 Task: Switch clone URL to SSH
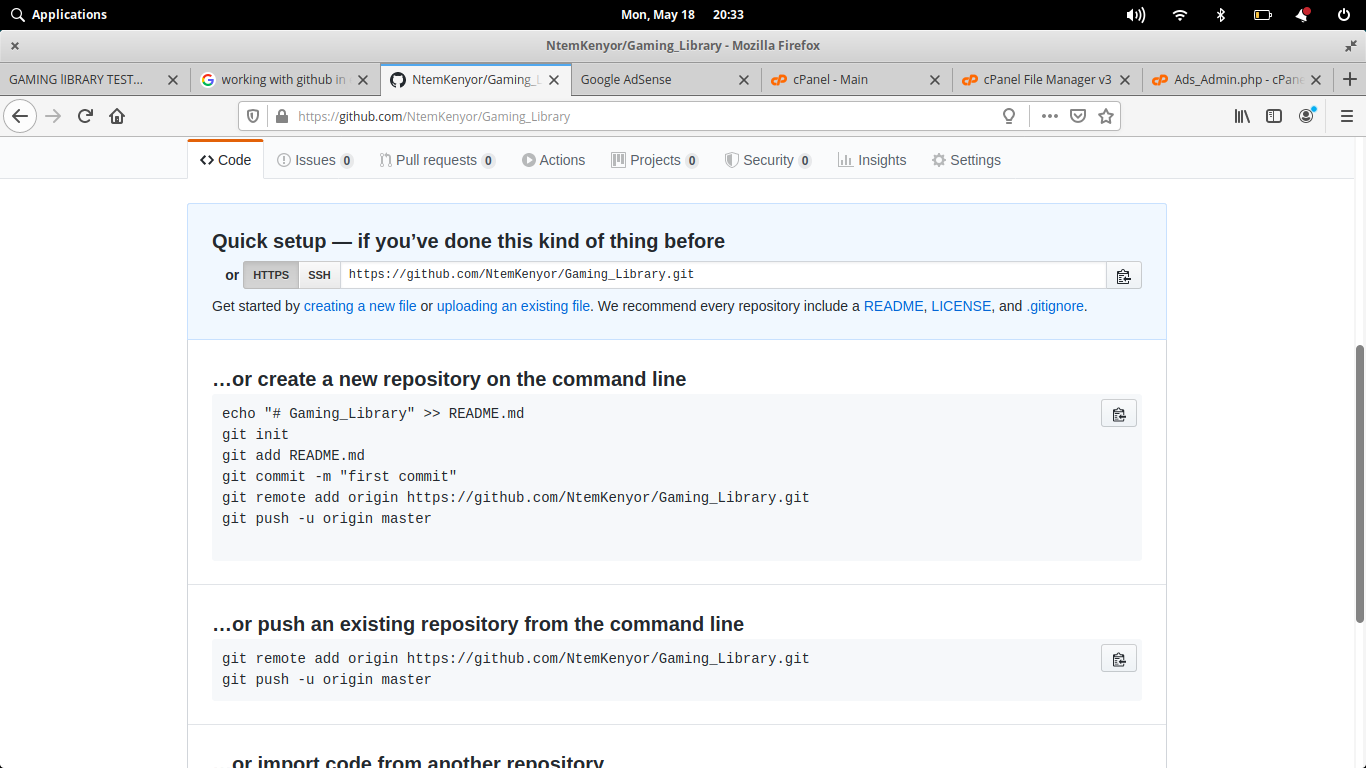point(319,275)
